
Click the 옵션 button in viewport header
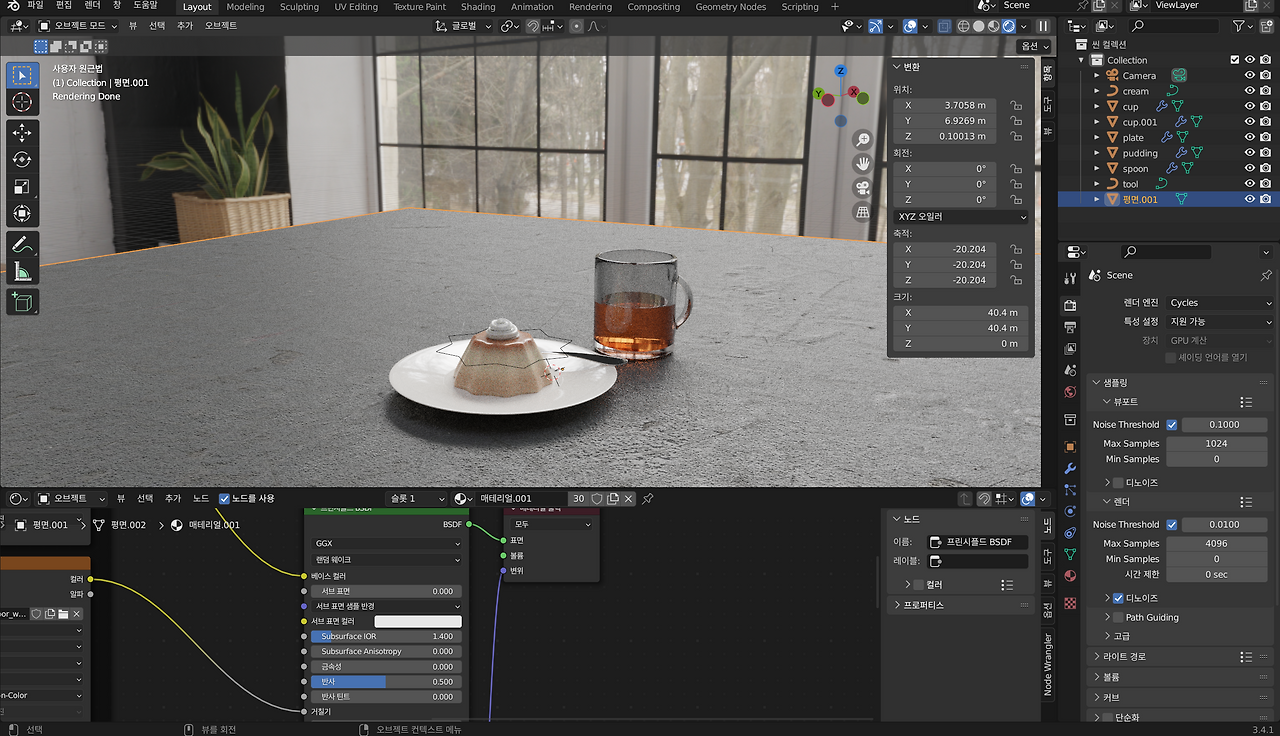(x=1033, y=46)
